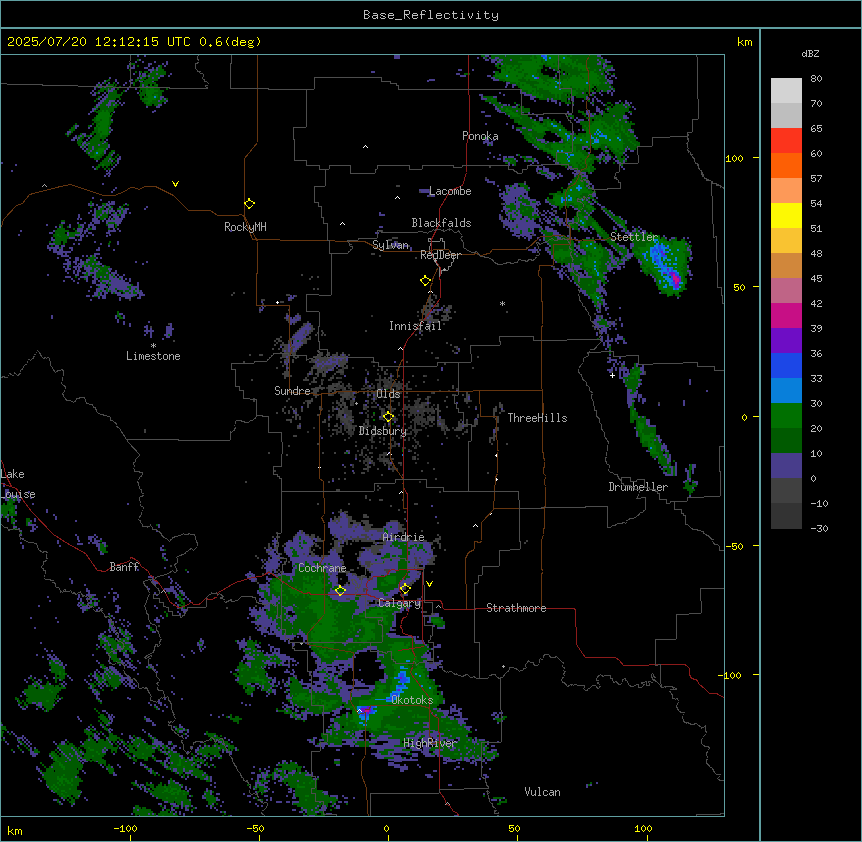Select the yellow diamond marker below Cochrane
862x842 pixels.
coord(340,591)
